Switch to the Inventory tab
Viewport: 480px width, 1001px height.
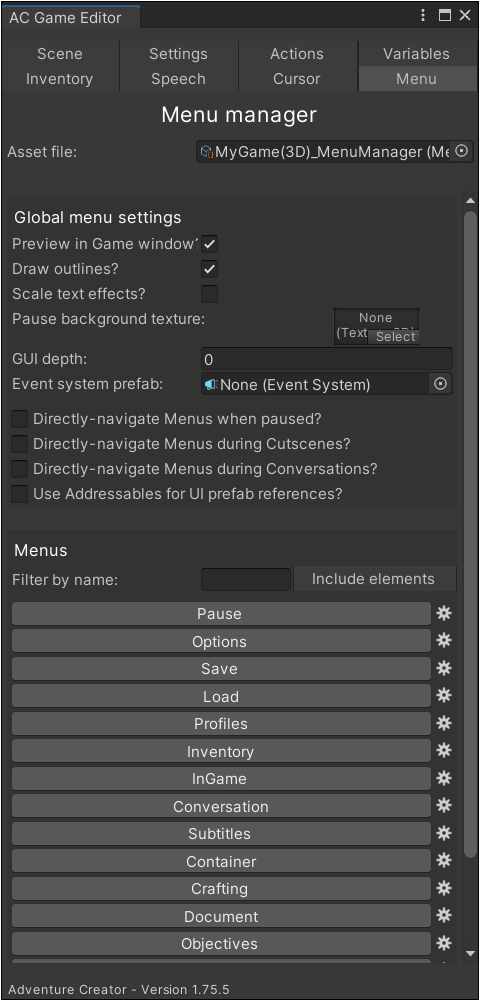[59, 79]
